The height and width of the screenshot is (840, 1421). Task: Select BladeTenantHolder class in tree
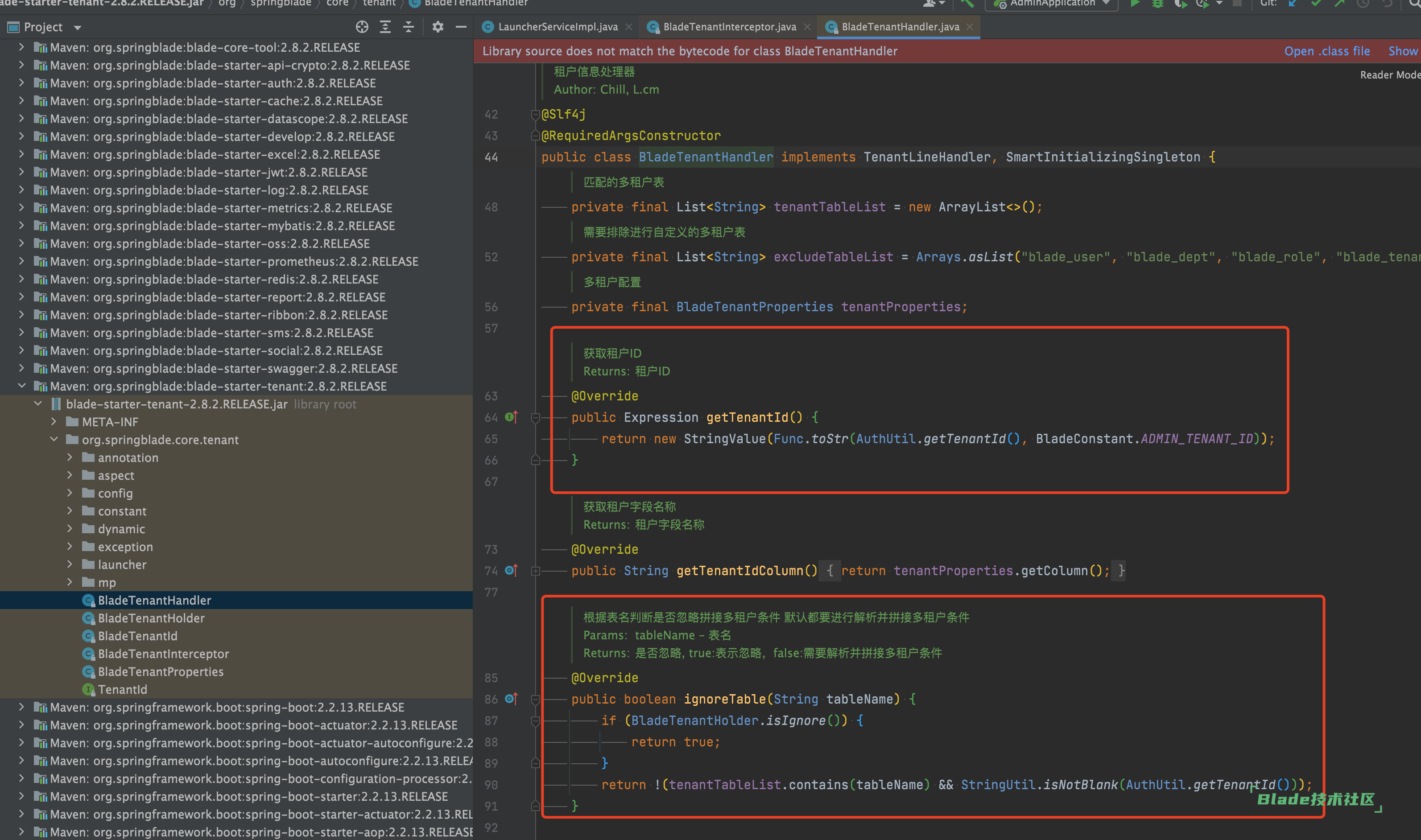151,618
